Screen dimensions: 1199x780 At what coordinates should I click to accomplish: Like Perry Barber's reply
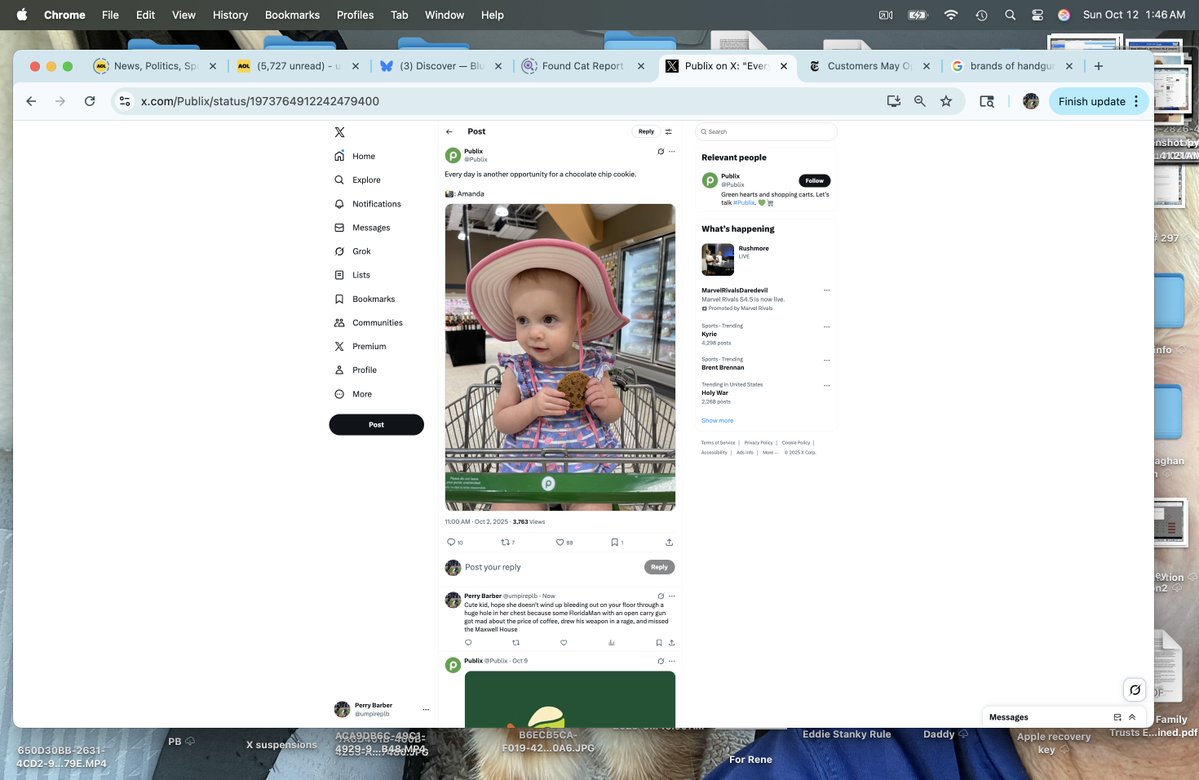[564, 642]
